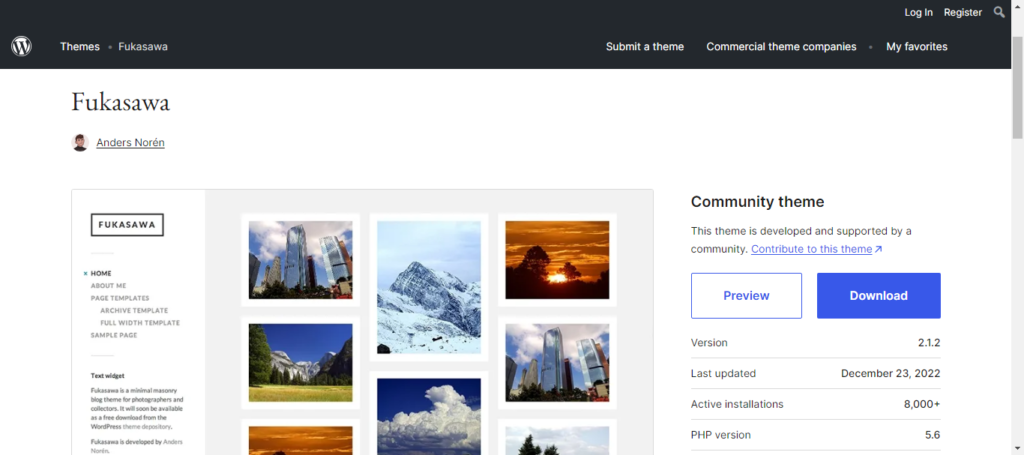Screen dimensions: 1024x455
Task: Follow the Contribute to this theme link
Action: pyautogui.click(x=811, y=249)
